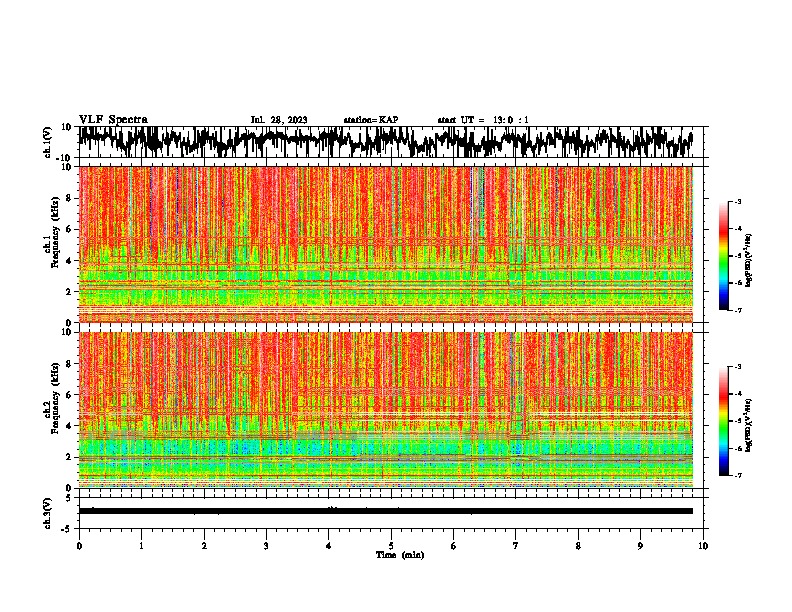Image resolution: width=792 pixels, height=612 pixels.
Task: Click the "ch.1(V)" axis label
Action: (x=48, y=142)
